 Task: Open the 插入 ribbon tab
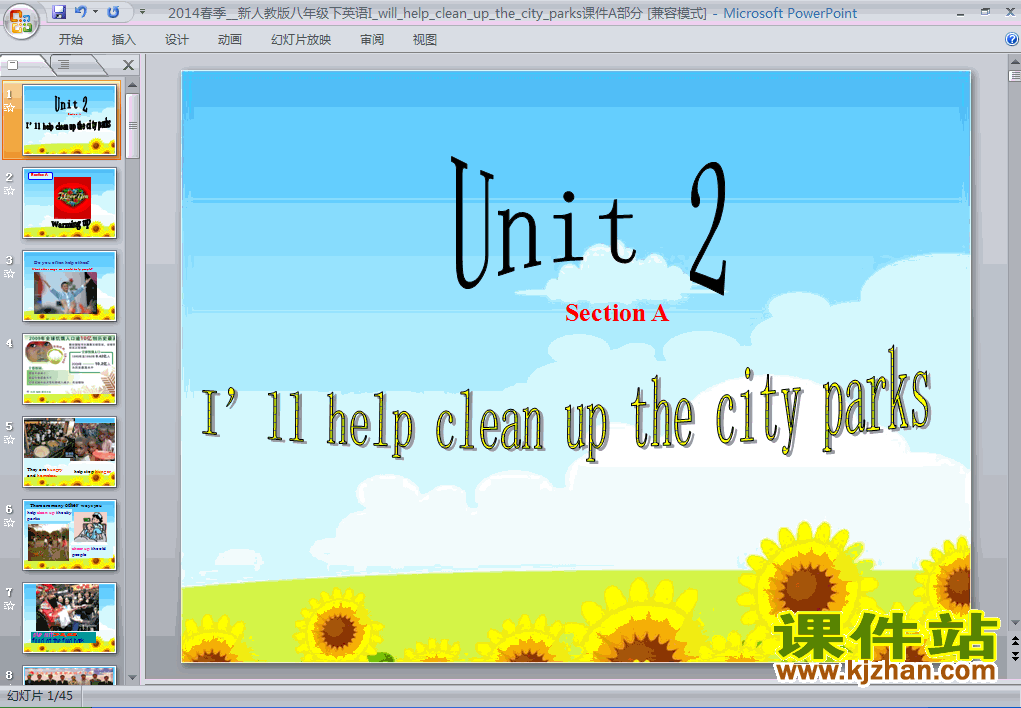tap(124, 40)
